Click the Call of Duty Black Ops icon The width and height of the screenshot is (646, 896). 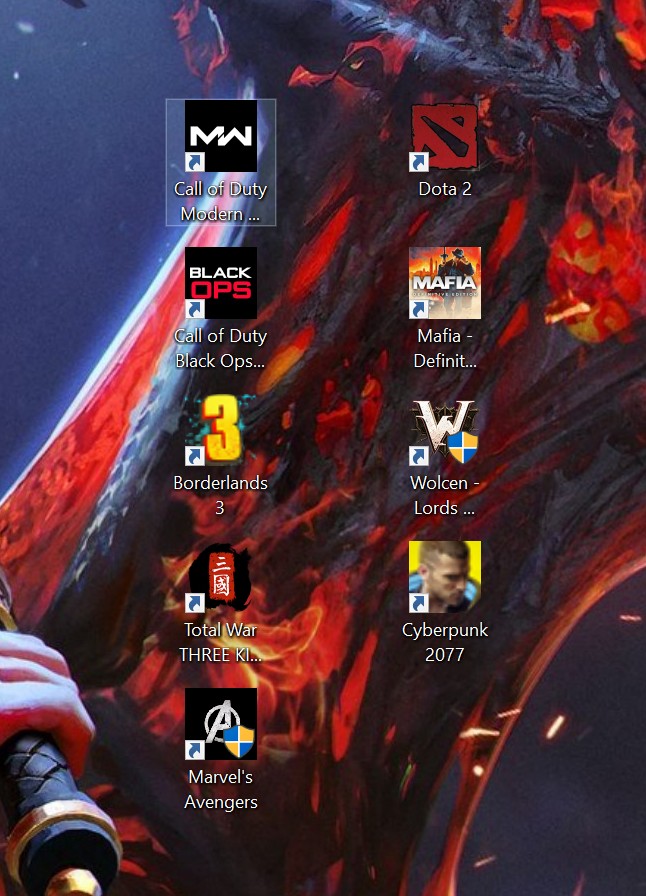point(221,283)
